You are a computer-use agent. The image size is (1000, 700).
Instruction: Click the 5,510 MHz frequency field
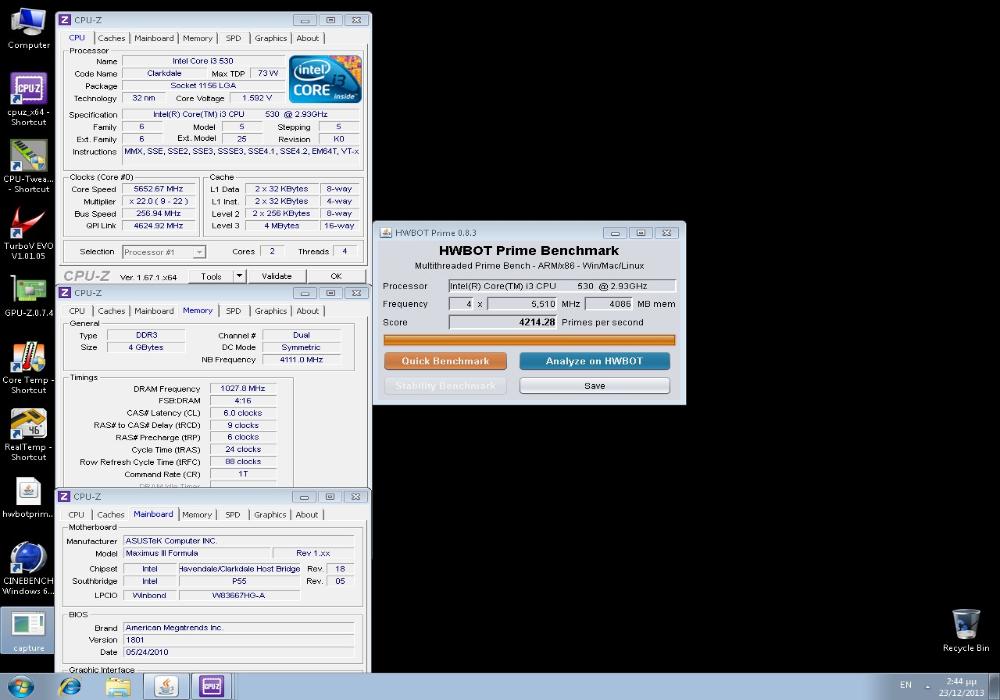[522, 304]
